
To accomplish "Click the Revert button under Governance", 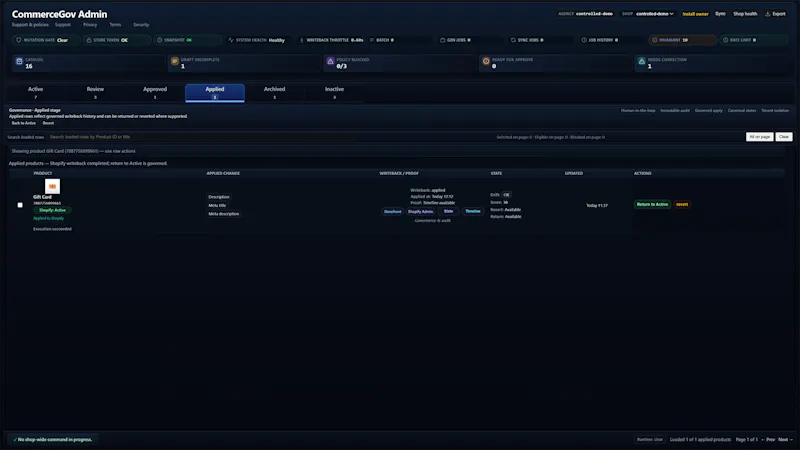I will 48,123.
